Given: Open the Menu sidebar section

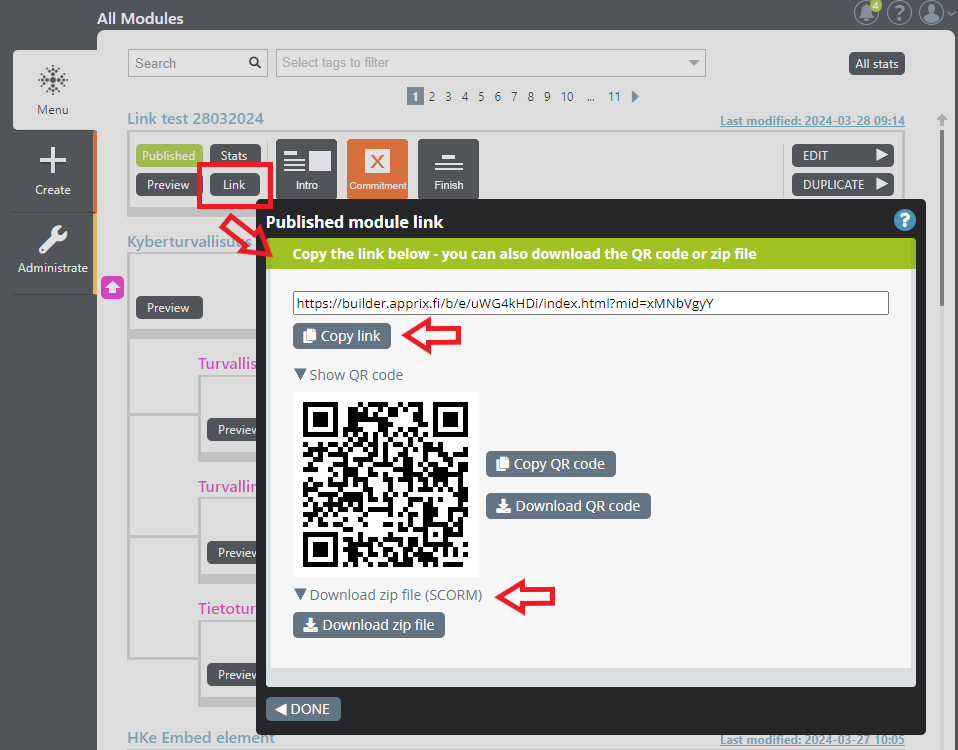Looking at the screenshot, I should (53, 90).
